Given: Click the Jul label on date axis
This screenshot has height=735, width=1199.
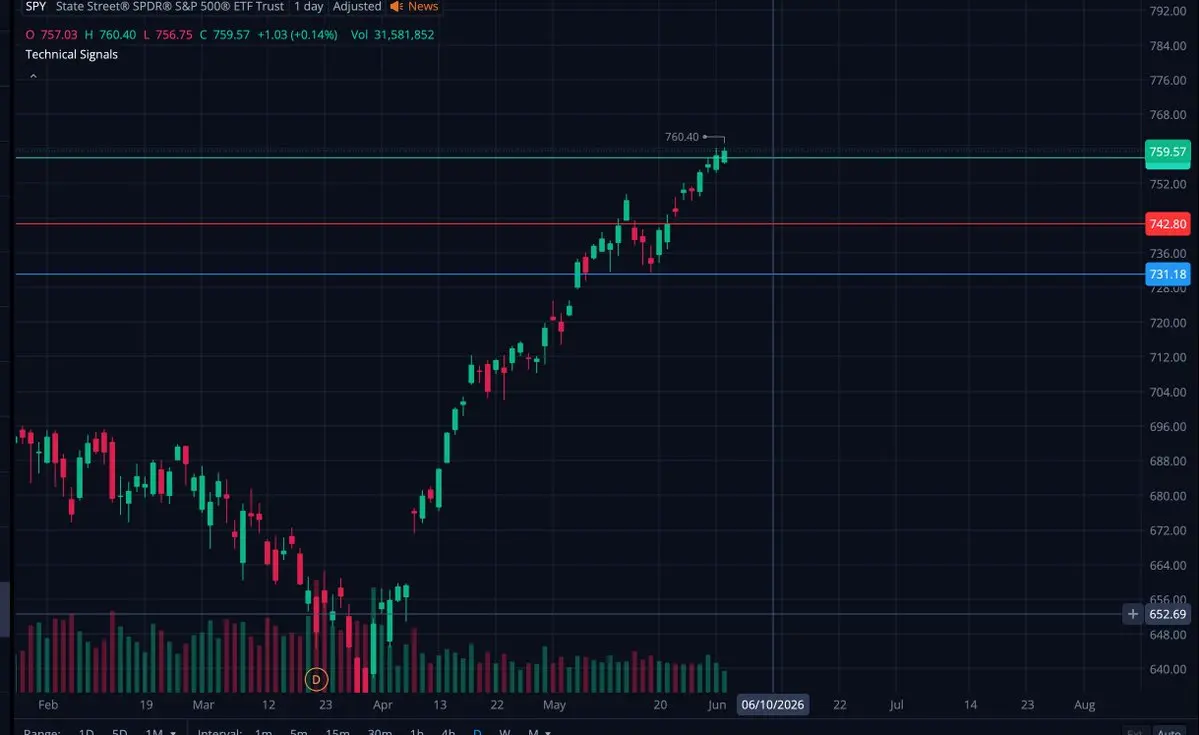Looking at the screenshot, I should (896, 704).
